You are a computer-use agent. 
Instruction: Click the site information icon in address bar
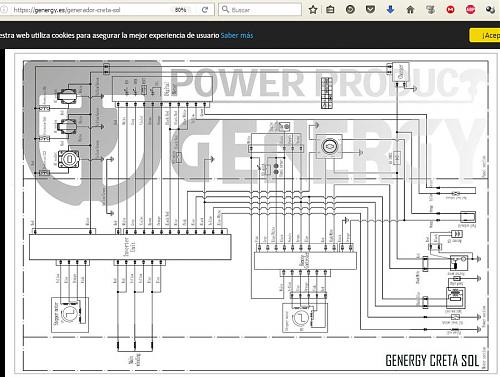point(3,10)
